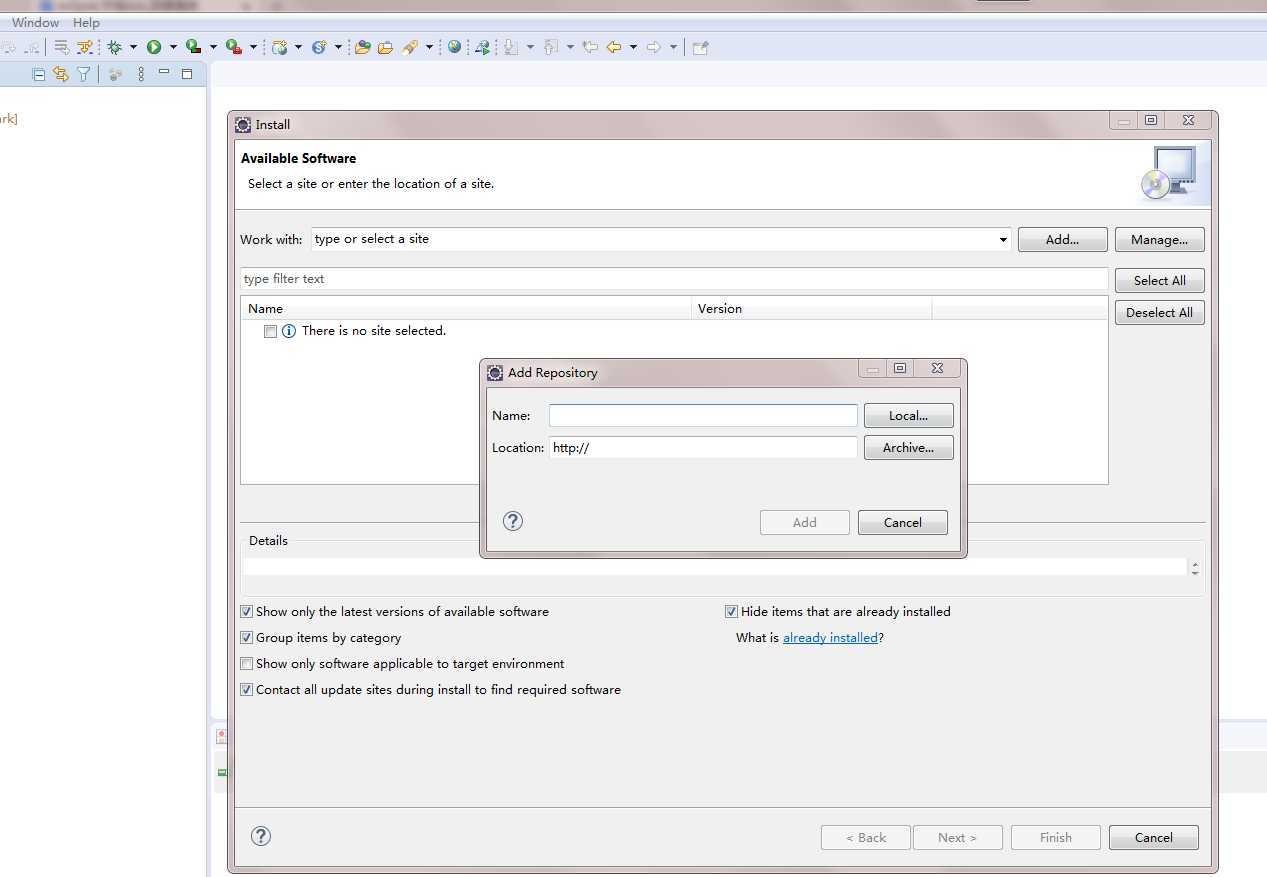Open the side view's View Menu icon
The height and width of the screenshot is (877, 1267).
[x=141, y=74]
